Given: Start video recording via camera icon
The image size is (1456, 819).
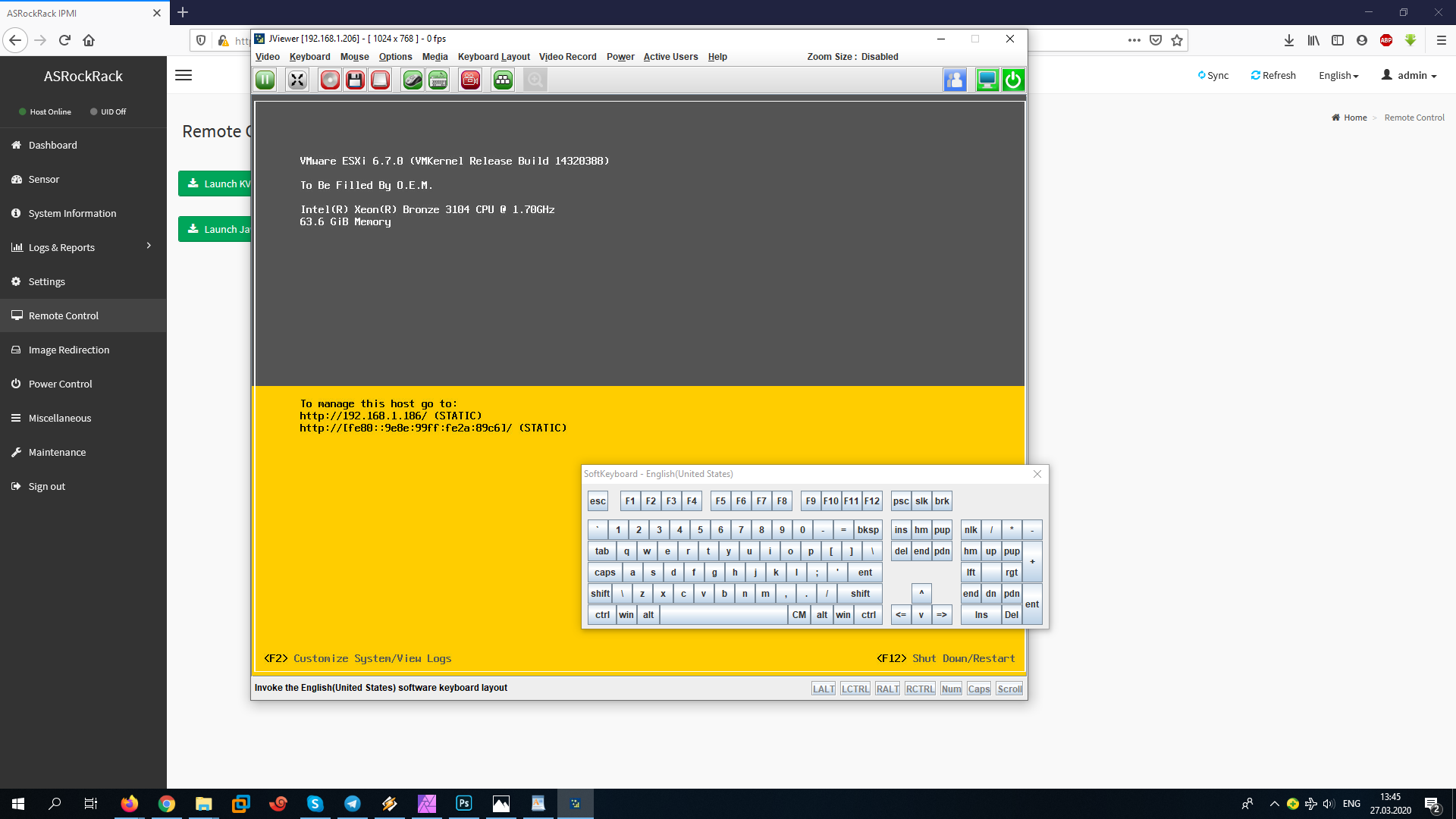Looking at the screenshot, I should pos(470,80).
